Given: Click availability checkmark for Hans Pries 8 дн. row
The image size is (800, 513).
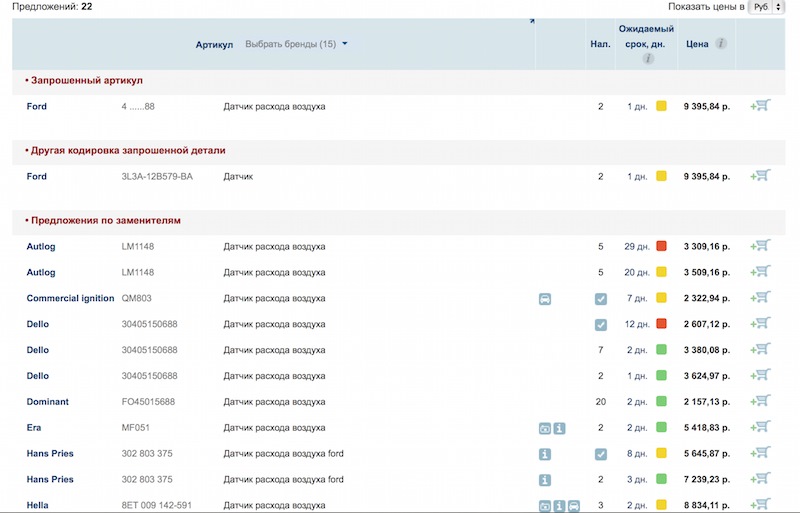Looking at the screenshot, I should [601, 454].
